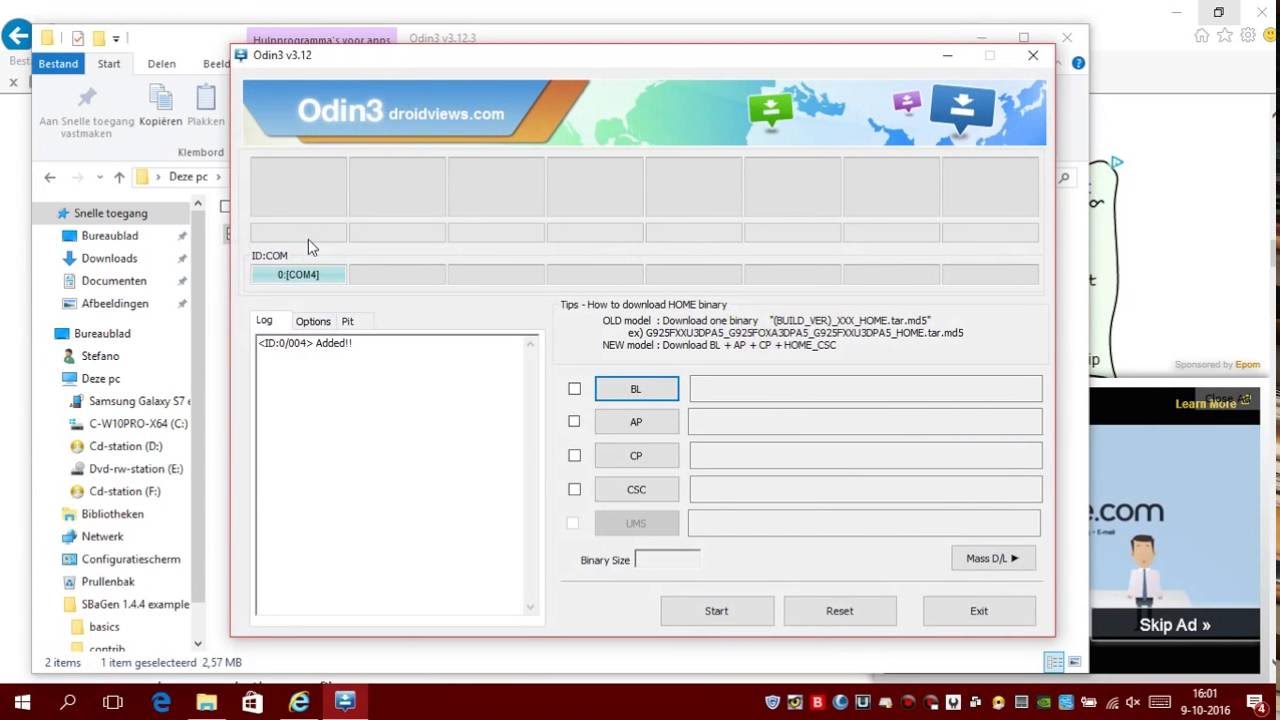The width and height of the screenshot is (1280, 720).
Task: Go back in Explorer navigation
Action: (x=50, y=177)
